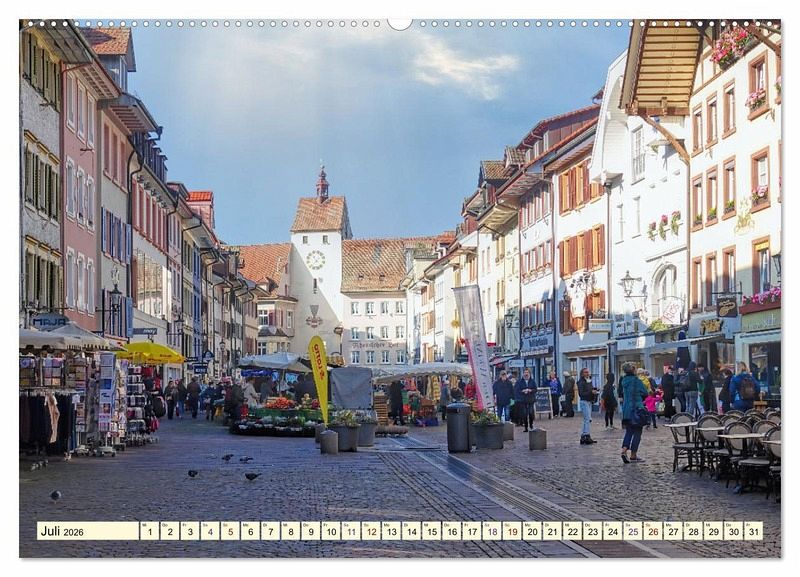Click date 19 on the calendar row

[x=511, y=531]
